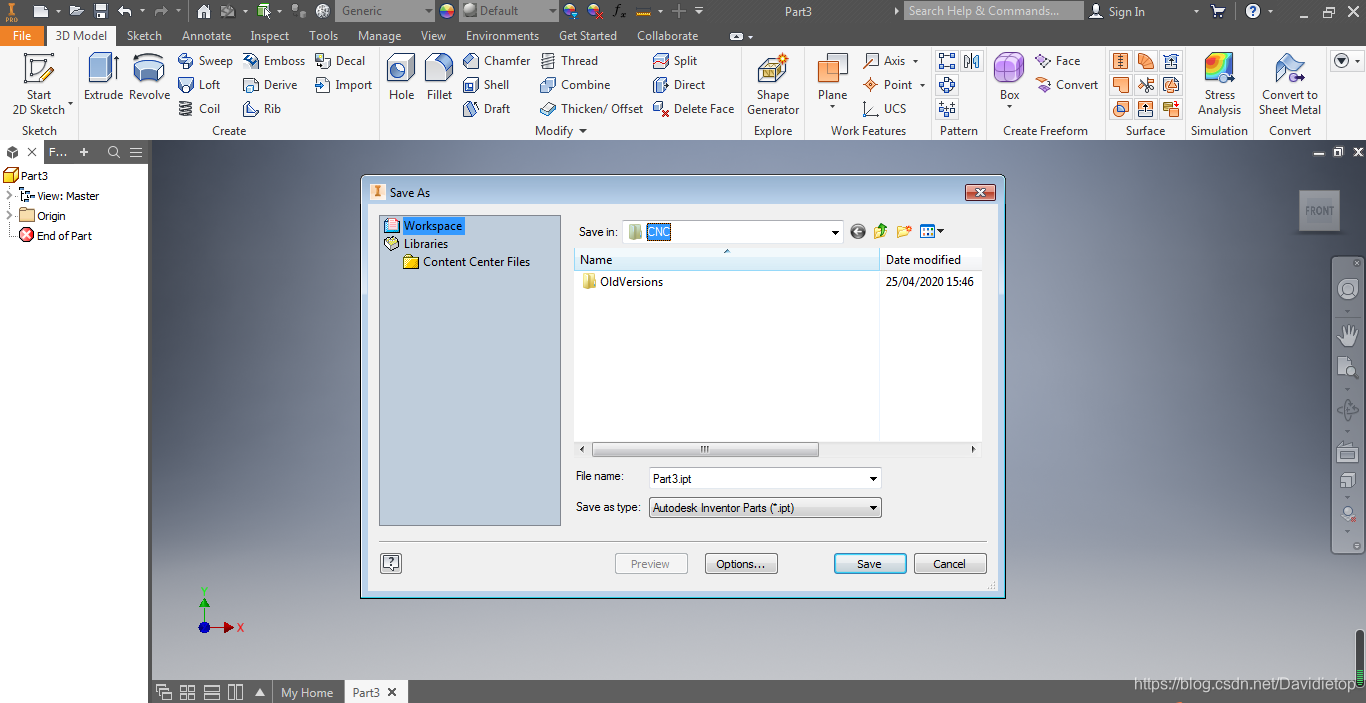Pick the Draft tool
1366x703 pixels.
point(486,109)
